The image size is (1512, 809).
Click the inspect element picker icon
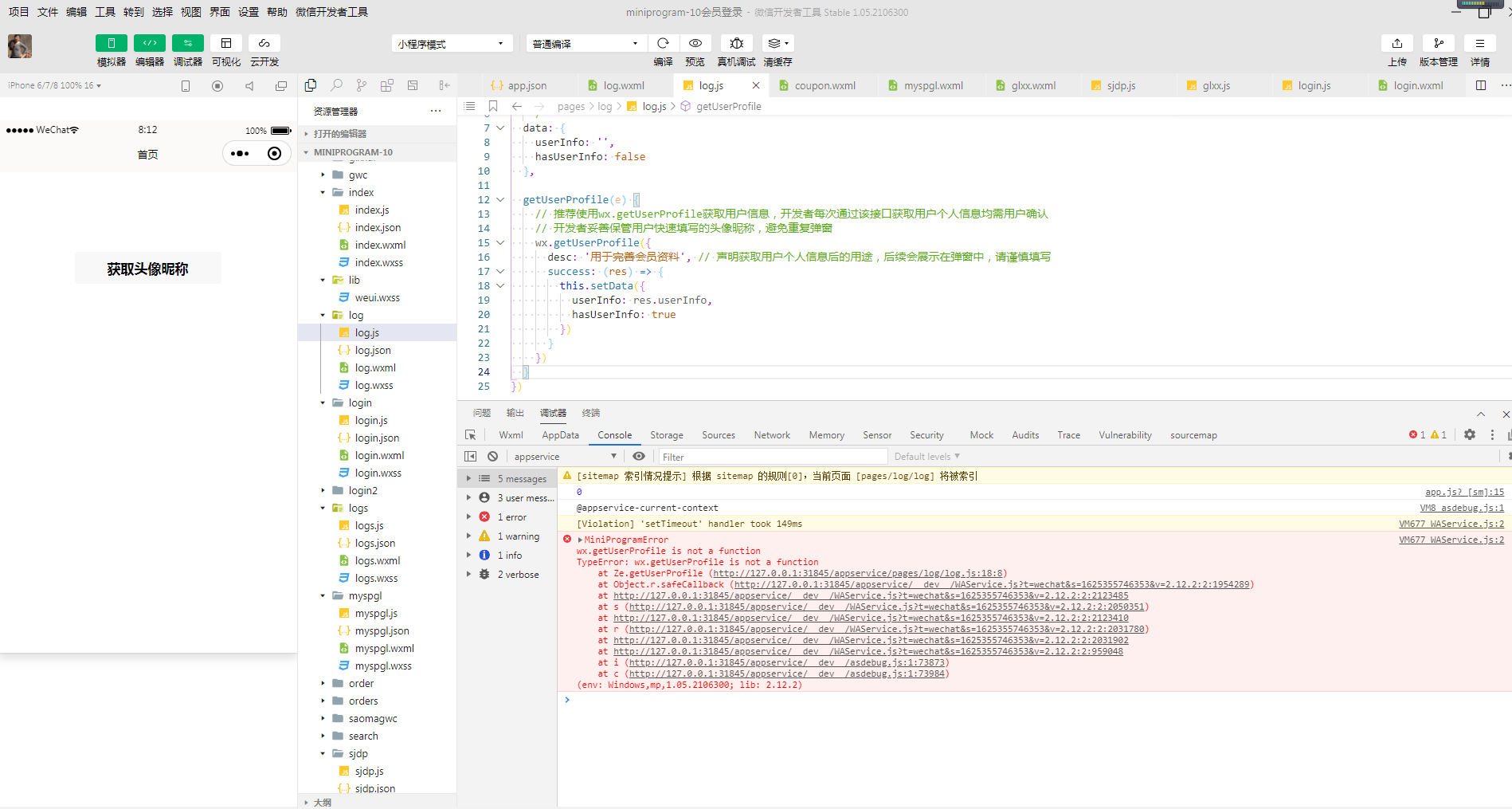[x=471, y=435]
